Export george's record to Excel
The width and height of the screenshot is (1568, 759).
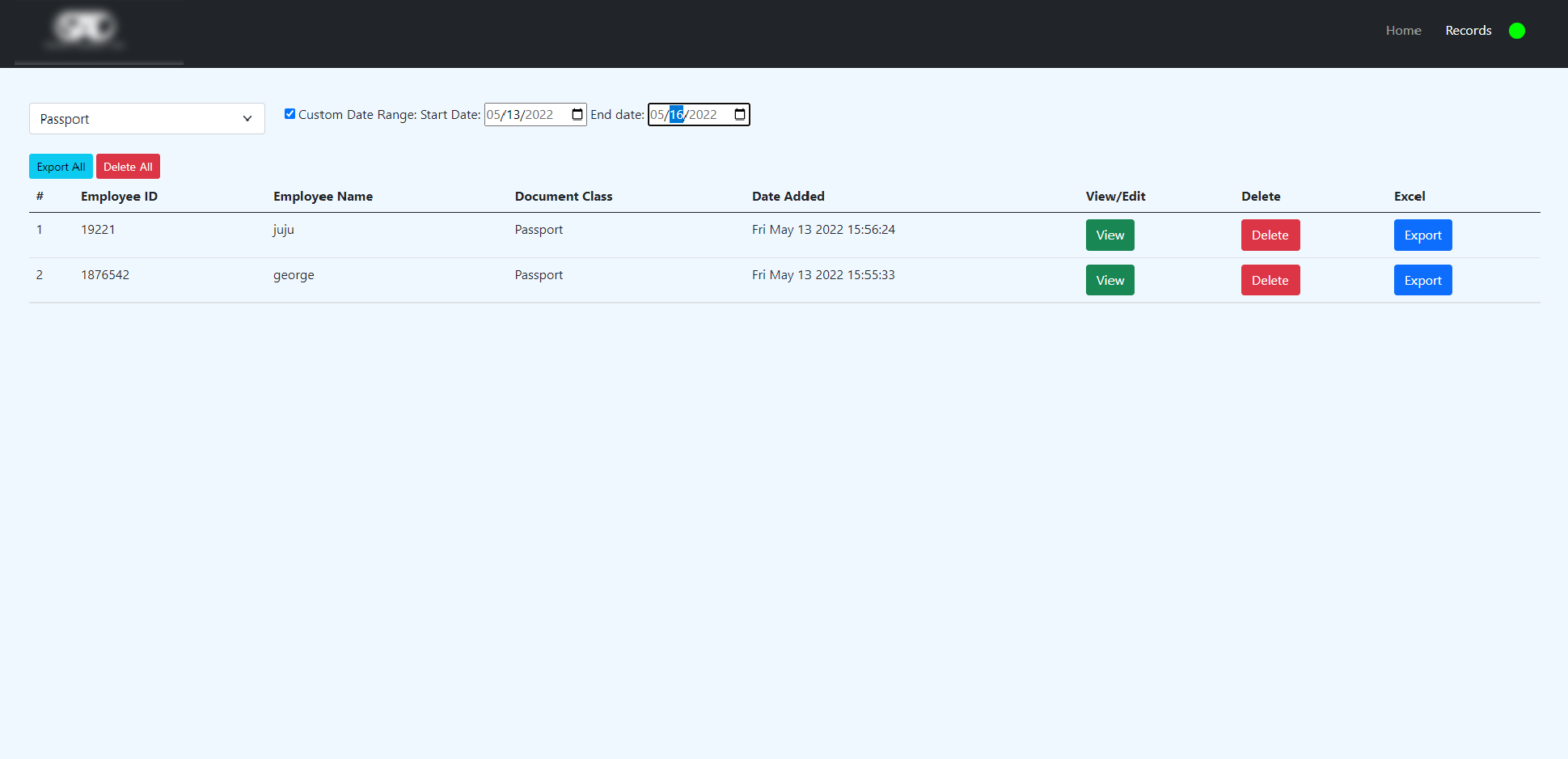[1422, 280]
